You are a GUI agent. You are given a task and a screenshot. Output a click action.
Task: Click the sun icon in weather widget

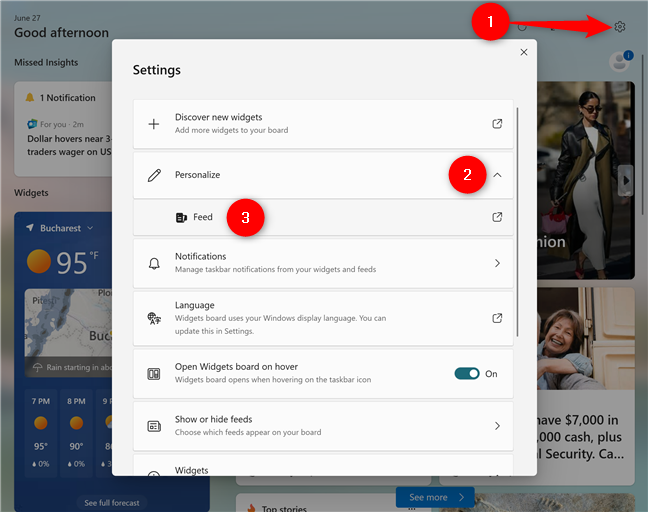click(38, 262)
